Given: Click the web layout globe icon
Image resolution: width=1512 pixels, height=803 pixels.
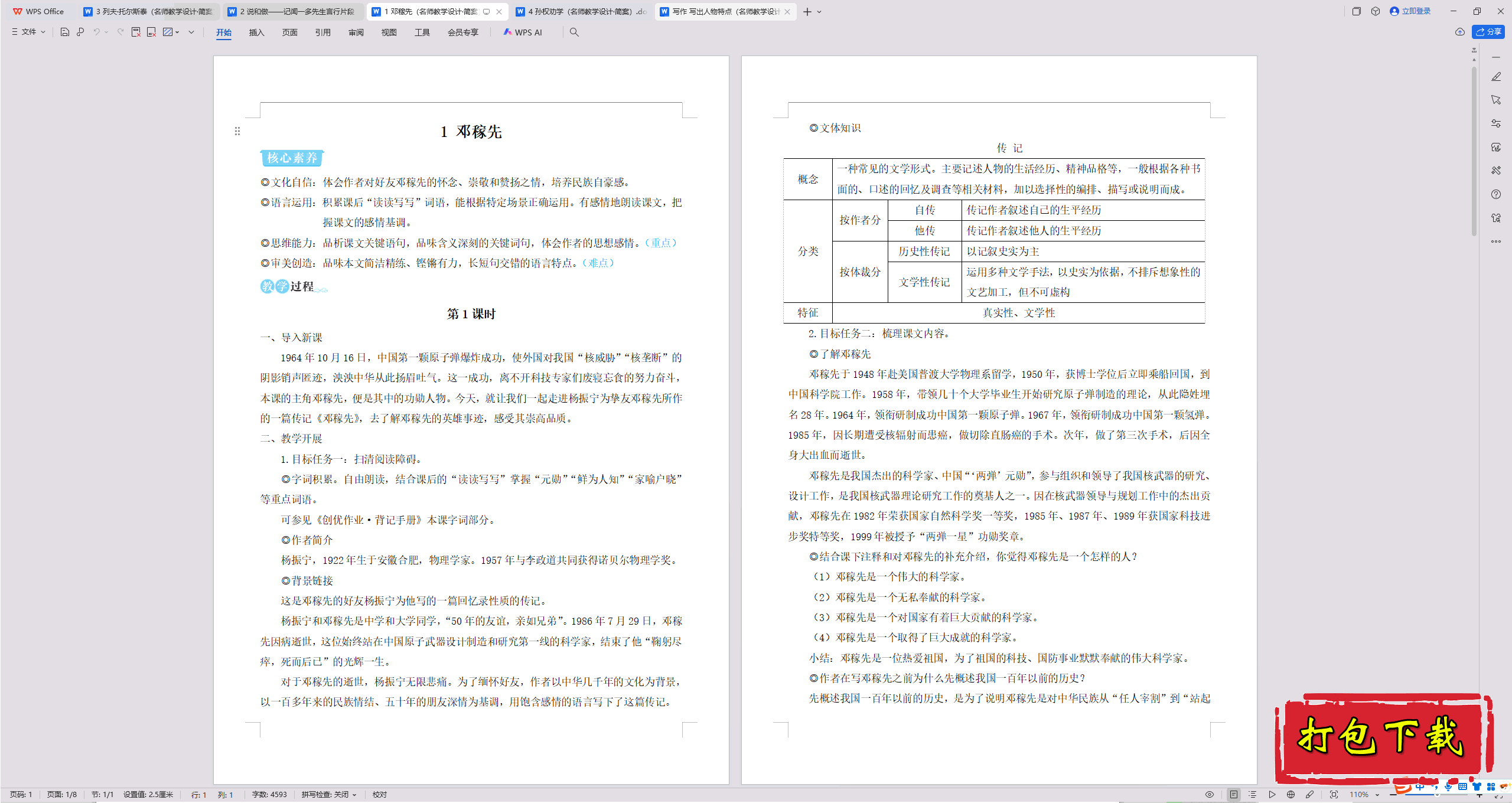Looking at the screenshot, I should (1291, 795).
